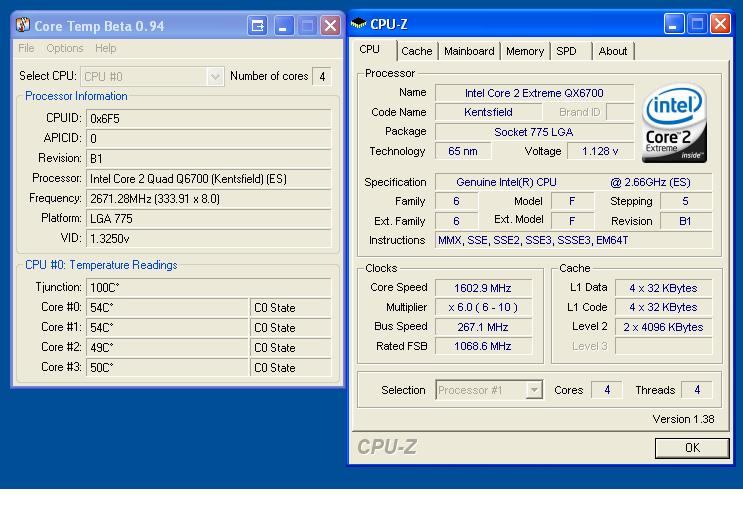Viewport: 743px width, 512px height.
Task: Click the VID field showing 1.3250v
Action: tap(208, 238)
